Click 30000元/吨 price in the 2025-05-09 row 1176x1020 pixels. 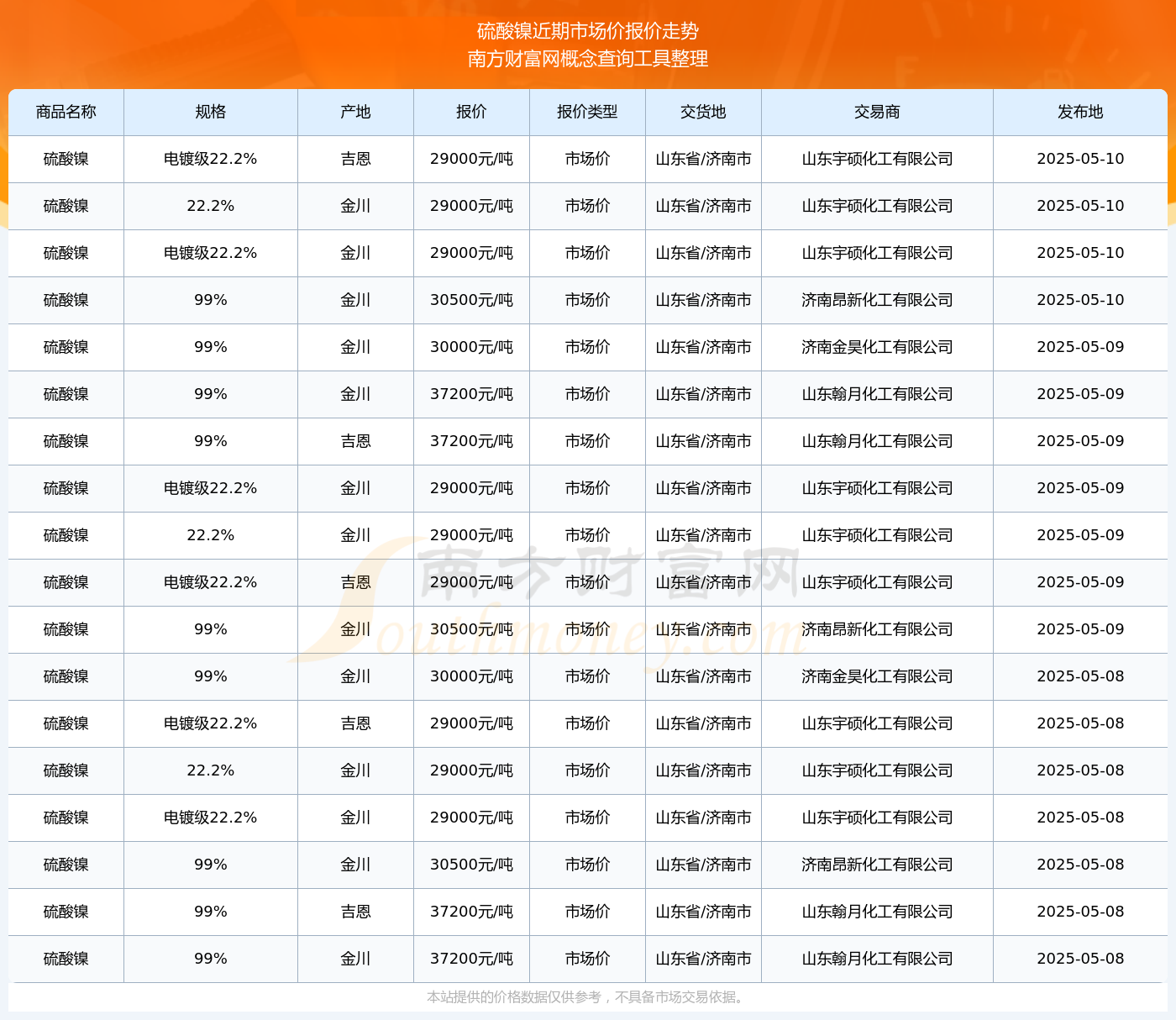click(472, 347)
